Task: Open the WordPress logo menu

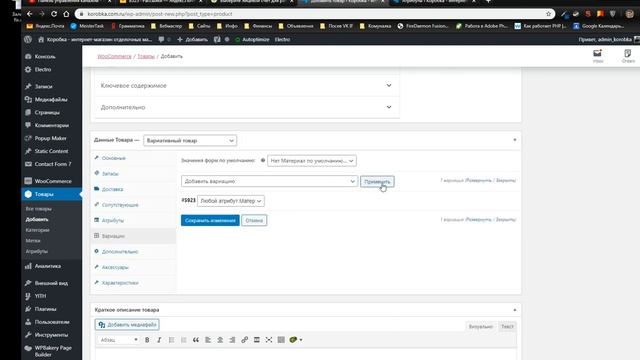Action: (x=28, y=40)
